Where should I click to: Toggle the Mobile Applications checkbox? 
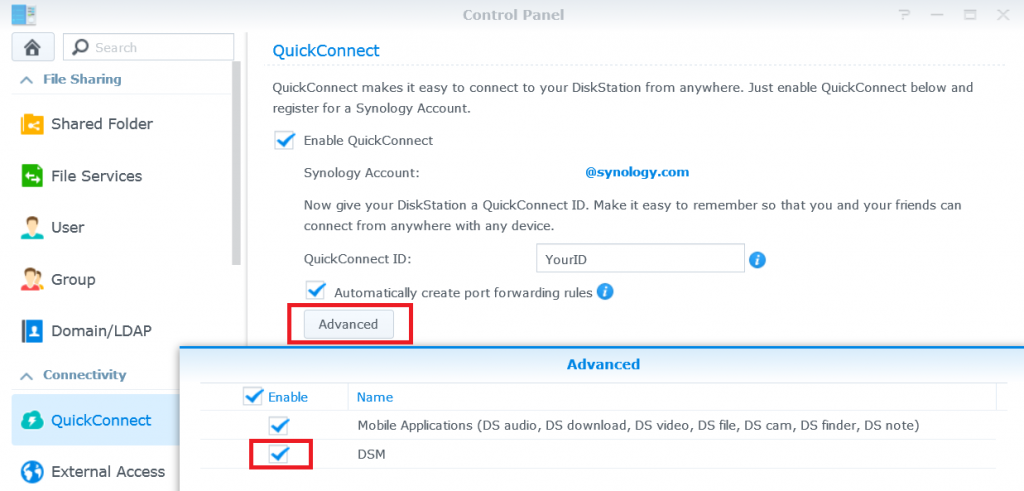[x=280, y=426]
